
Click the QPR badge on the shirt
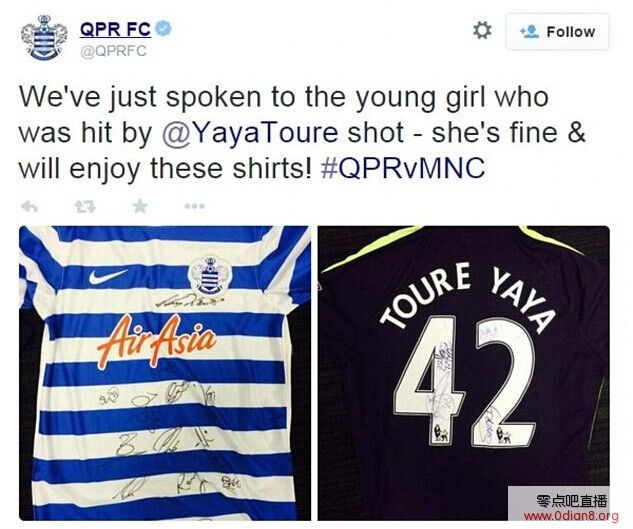tap(209, 276)
